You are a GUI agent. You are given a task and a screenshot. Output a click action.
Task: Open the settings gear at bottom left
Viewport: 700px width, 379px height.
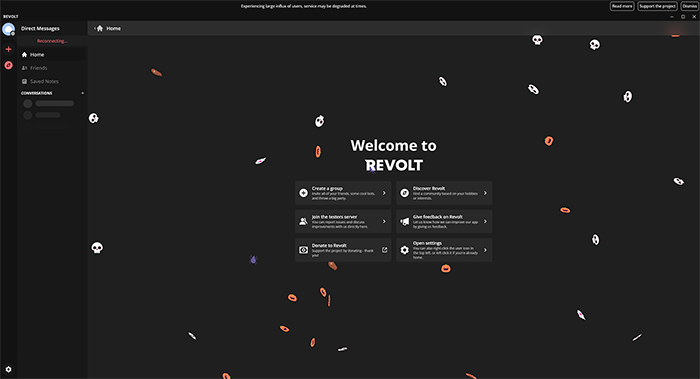pyautogui.click(x=8, y=369)
